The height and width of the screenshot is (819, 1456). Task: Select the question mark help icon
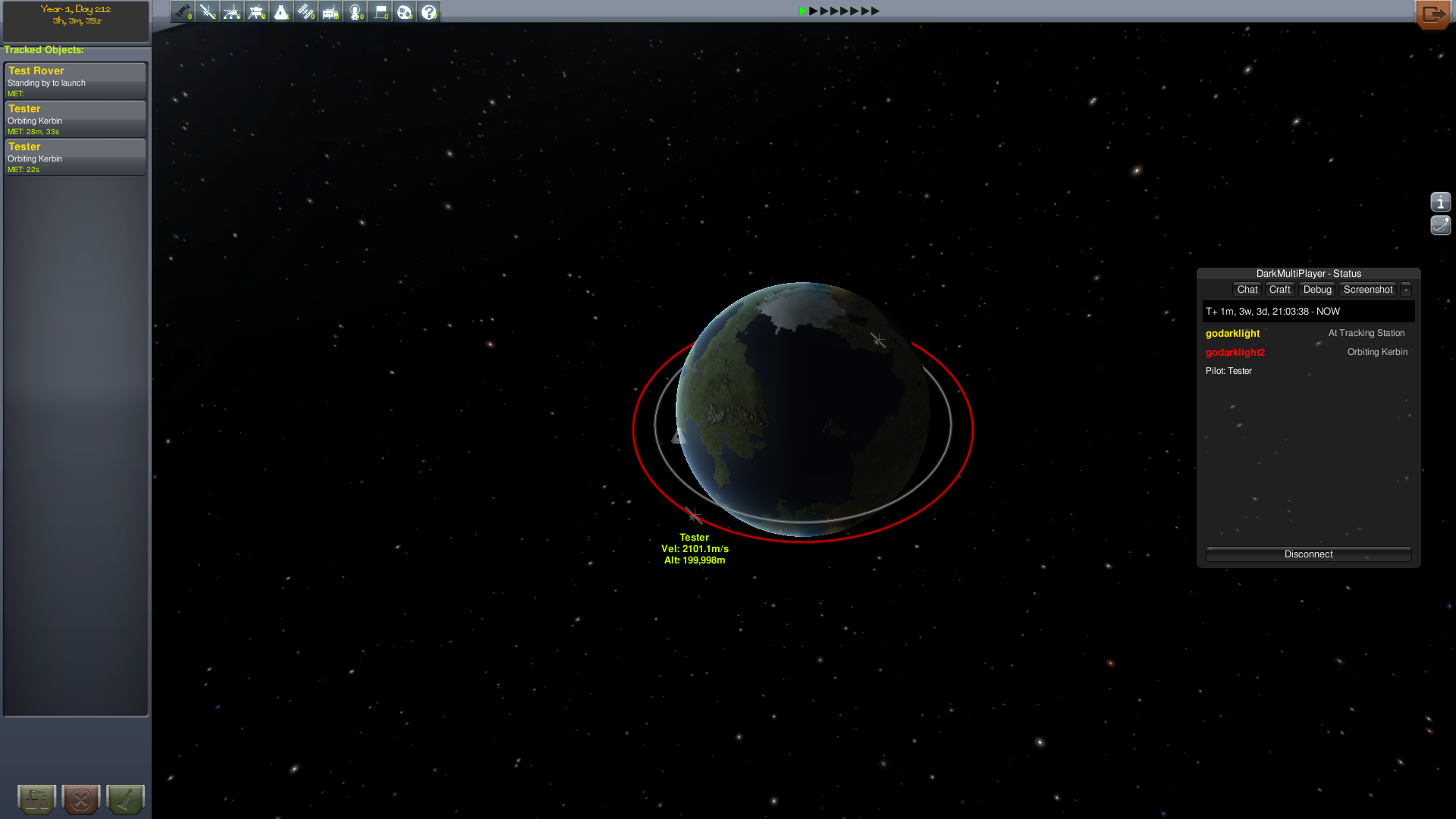click(428, 12)
